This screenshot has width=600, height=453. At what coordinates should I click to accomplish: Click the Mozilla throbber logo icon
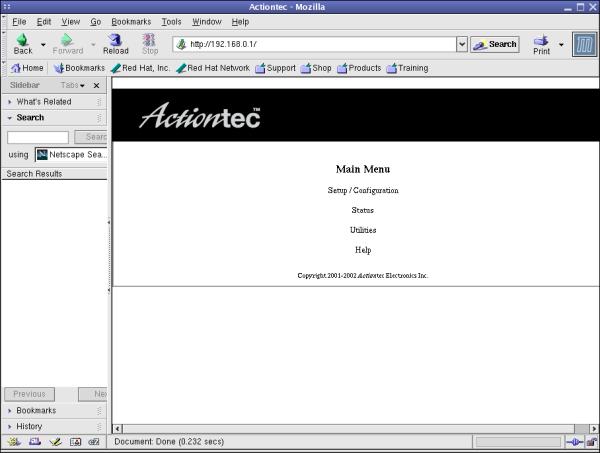(584, 44)
